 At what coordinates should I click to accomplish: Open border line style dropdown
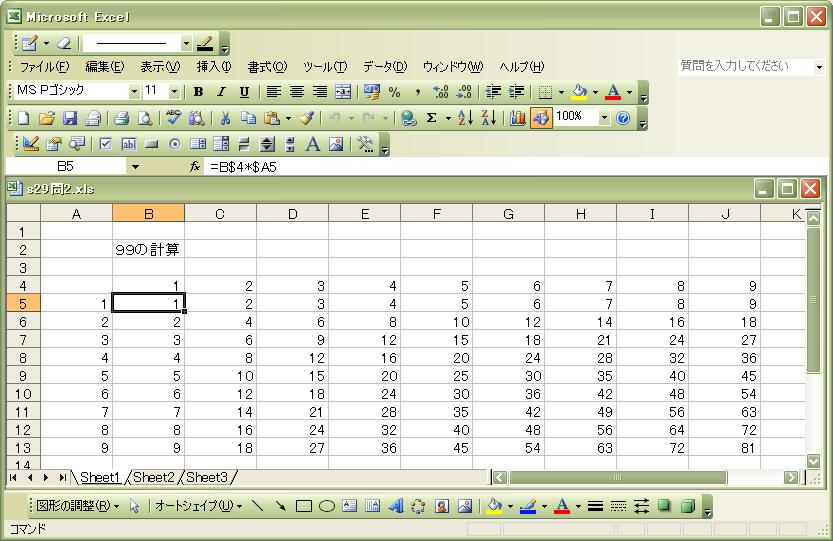tap(186, 44)
